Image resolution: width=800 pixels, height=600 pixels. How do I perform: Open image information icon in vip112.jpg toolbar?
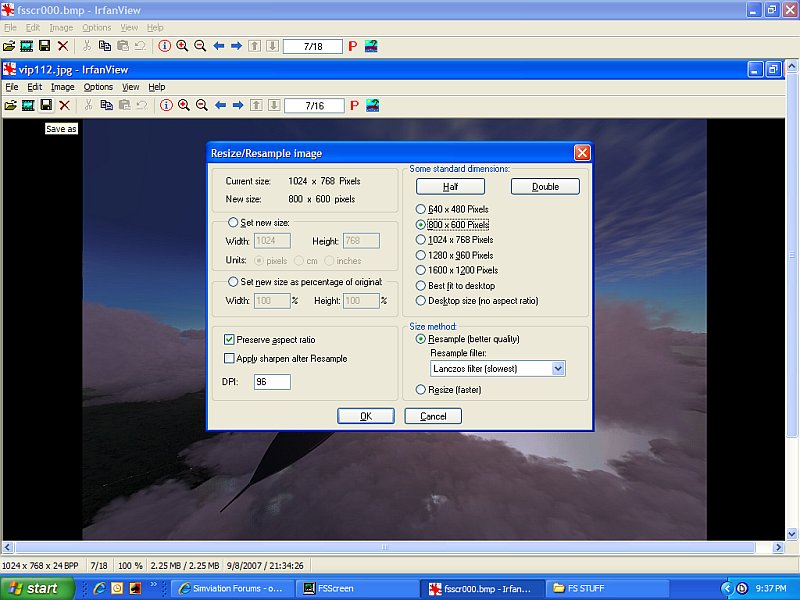[166, 105]
